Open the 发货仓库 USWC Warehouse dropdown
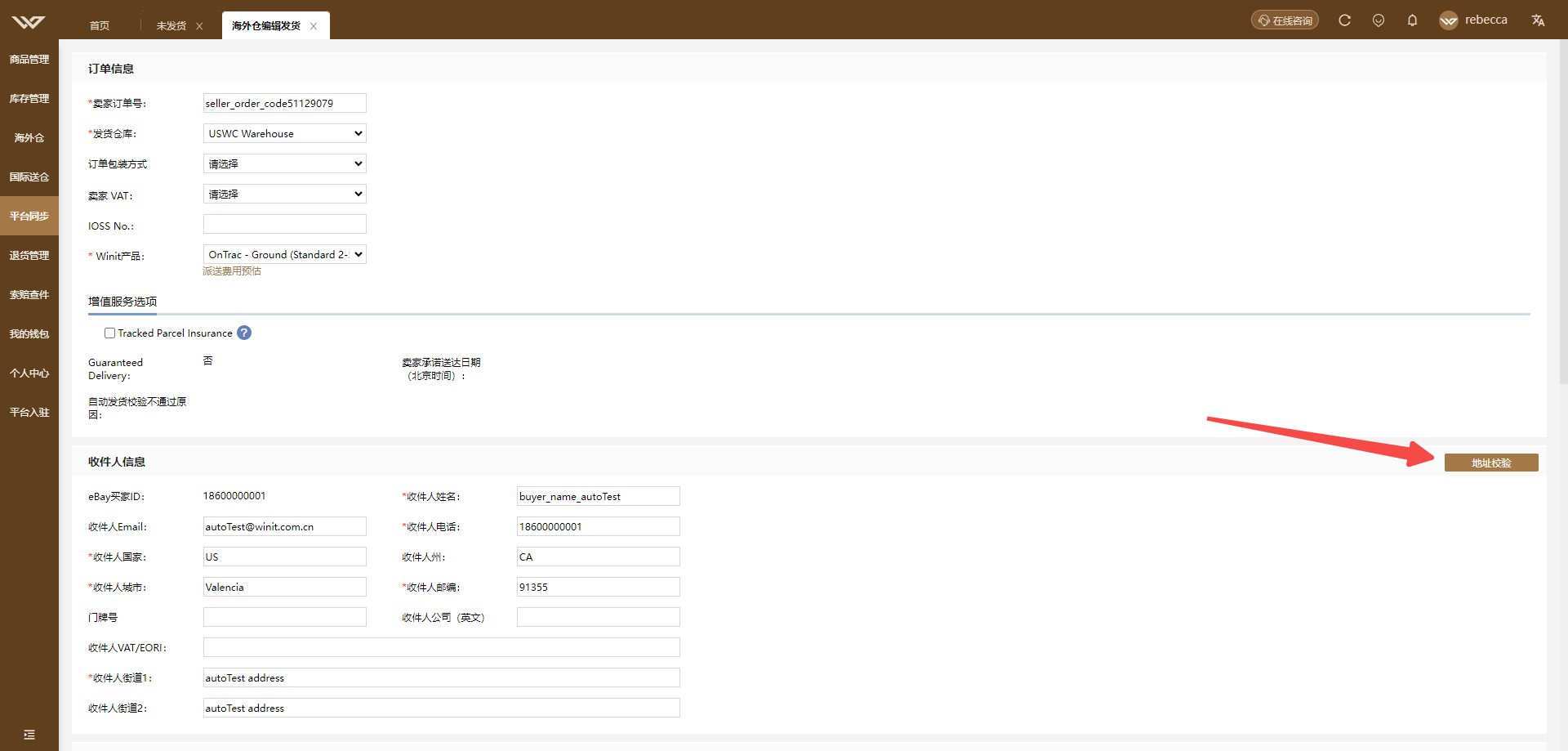Image resolution: width=1568 pixels, height=751 pixels. tap(284, 133)
